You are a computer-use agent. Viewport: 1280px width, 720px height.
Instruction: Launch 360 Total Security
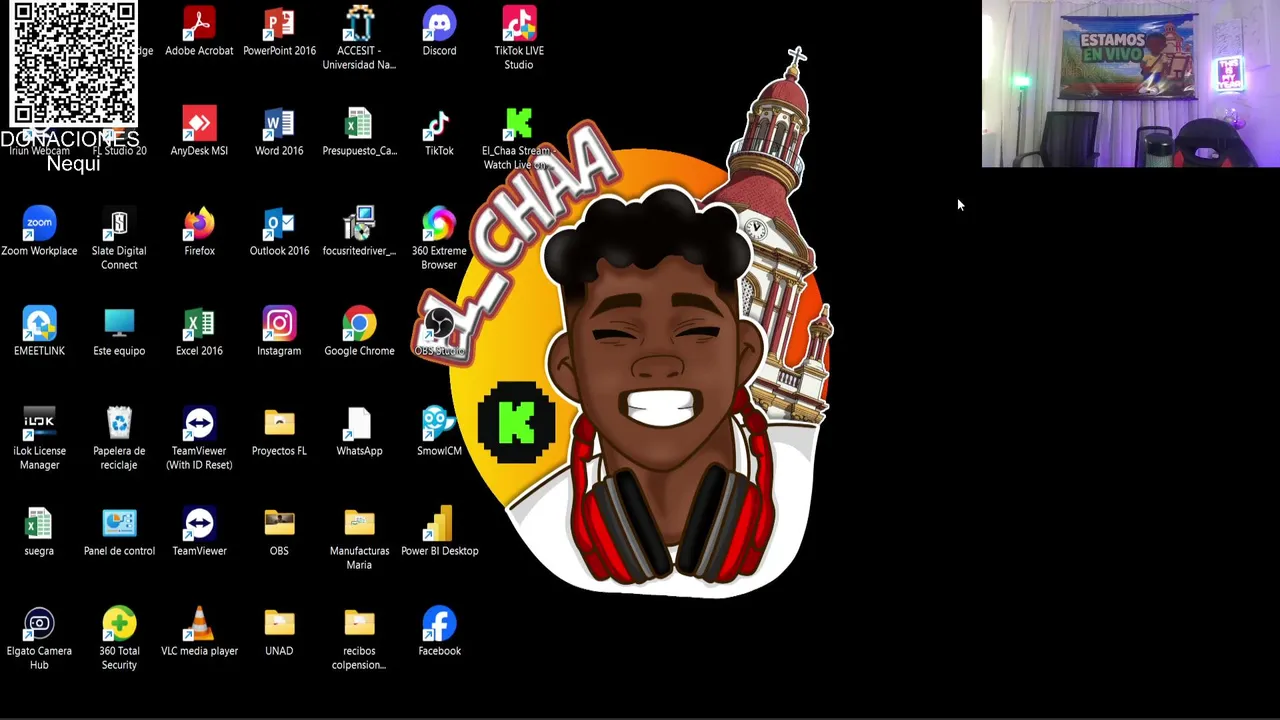pos(119,639)
